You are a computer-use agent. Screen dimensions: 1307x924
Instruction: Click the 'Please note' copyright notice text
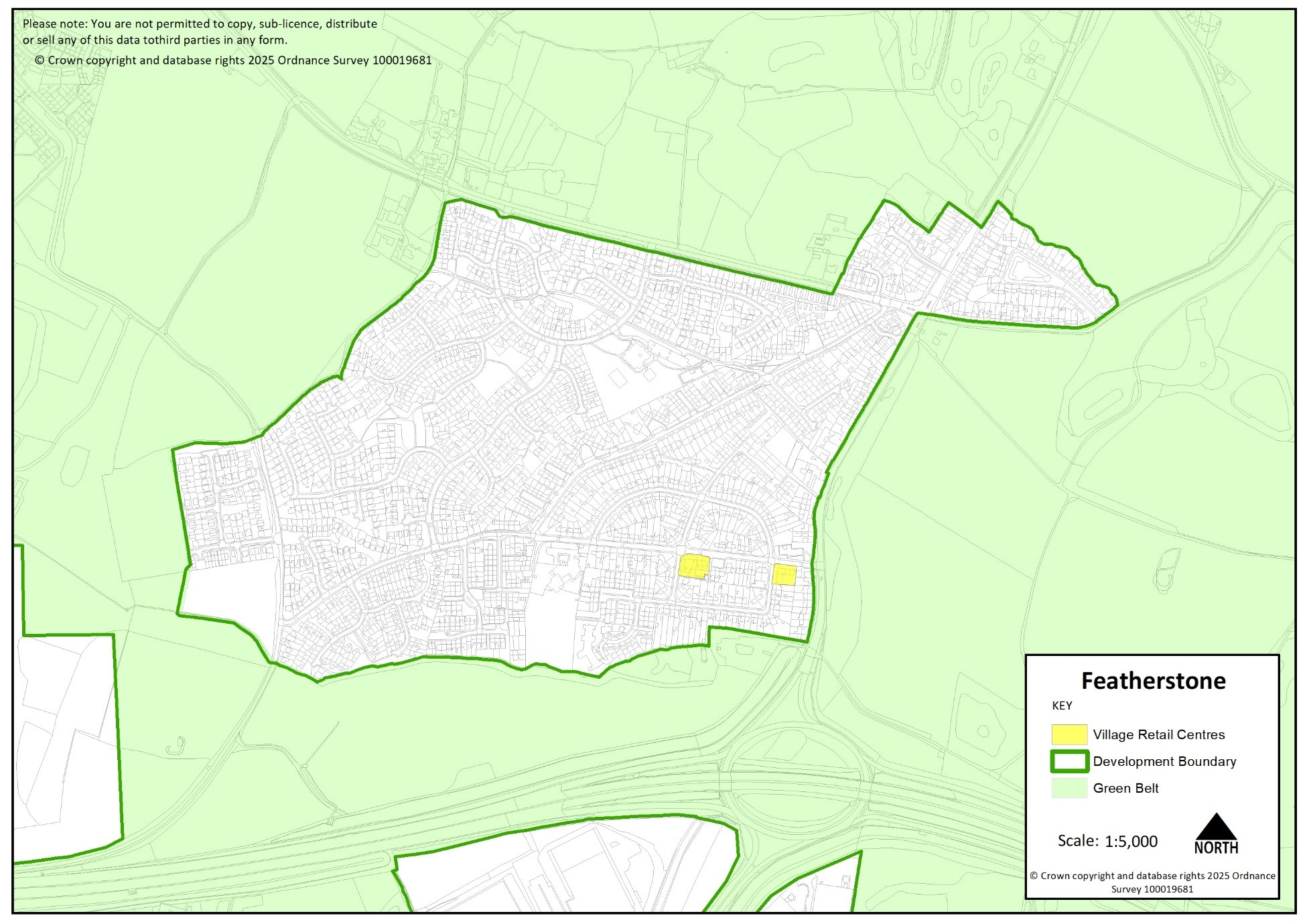pyautogui.click(x=200, y=31)
